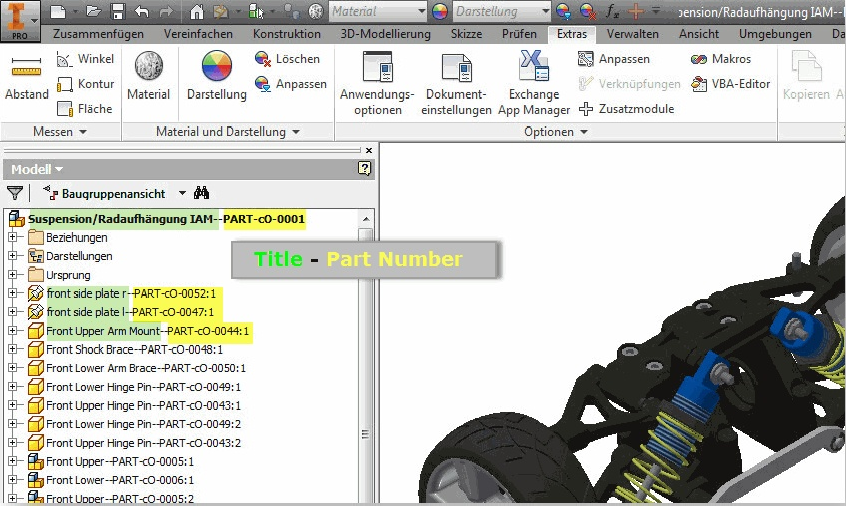The height and width of the screenshot is (506, 846).
Task: Switch to the Skizze ribbon tab
Action: pyautogui.click(x=466, y=34)
